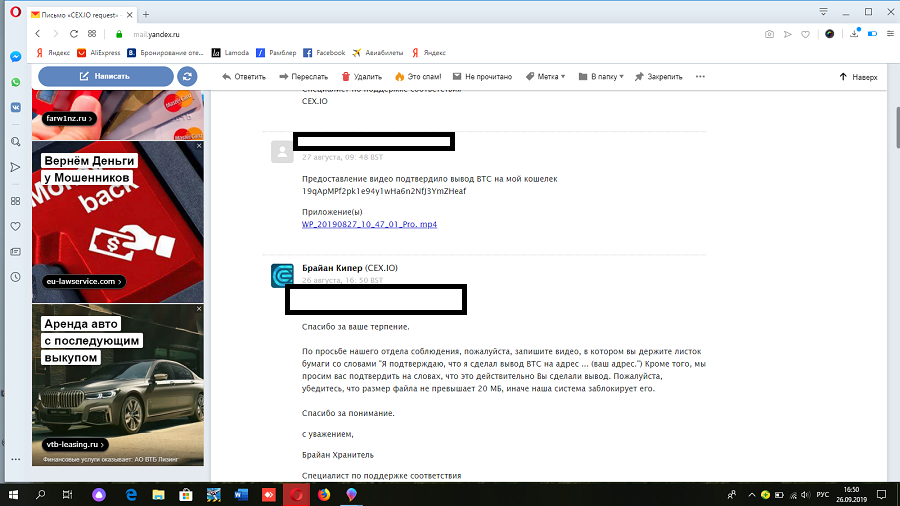Open Messenger in Opera sidebar
900x506 pixels.
[x=15, y=57]
